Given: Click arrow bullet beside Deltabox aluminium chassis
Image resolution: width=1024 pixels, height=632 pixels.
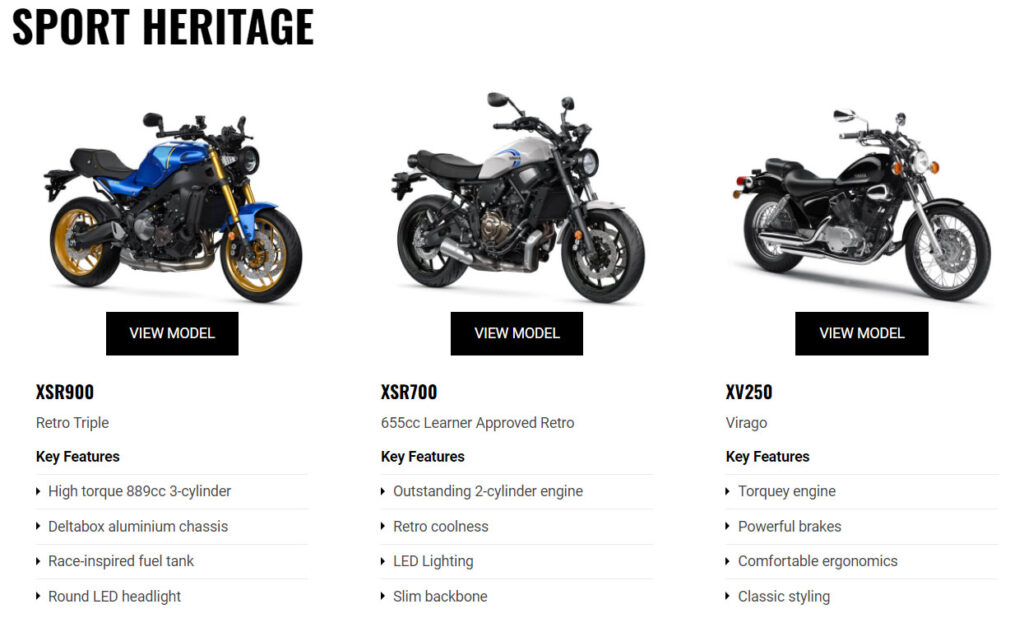Looking at the screenshot, I should pyautogui.click(x=38, y=526).
